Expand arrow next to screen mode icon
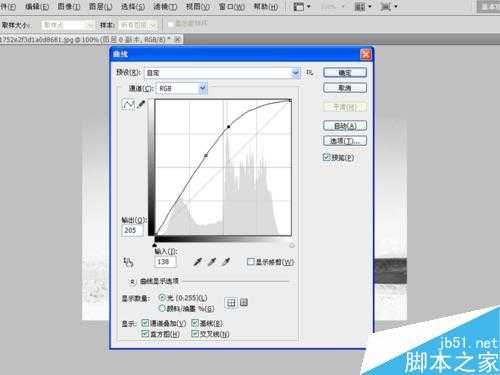500x375 pixels. [x=396, y=7]
